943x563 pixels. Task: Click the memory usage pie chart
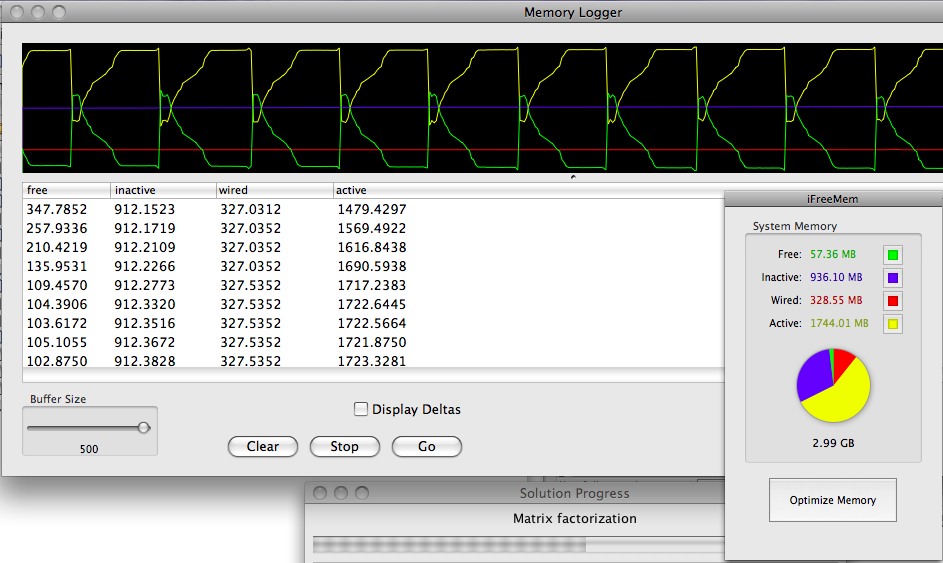click(833, 385)
